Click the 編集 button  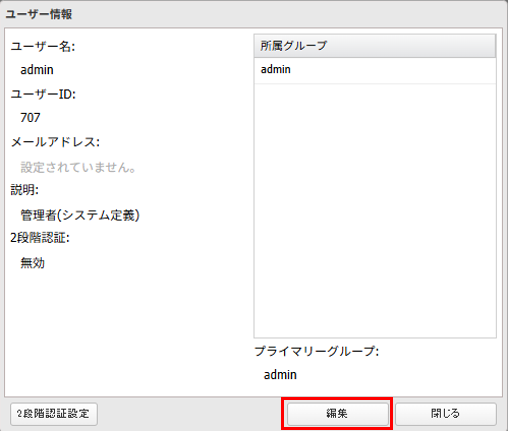point(337,414)
